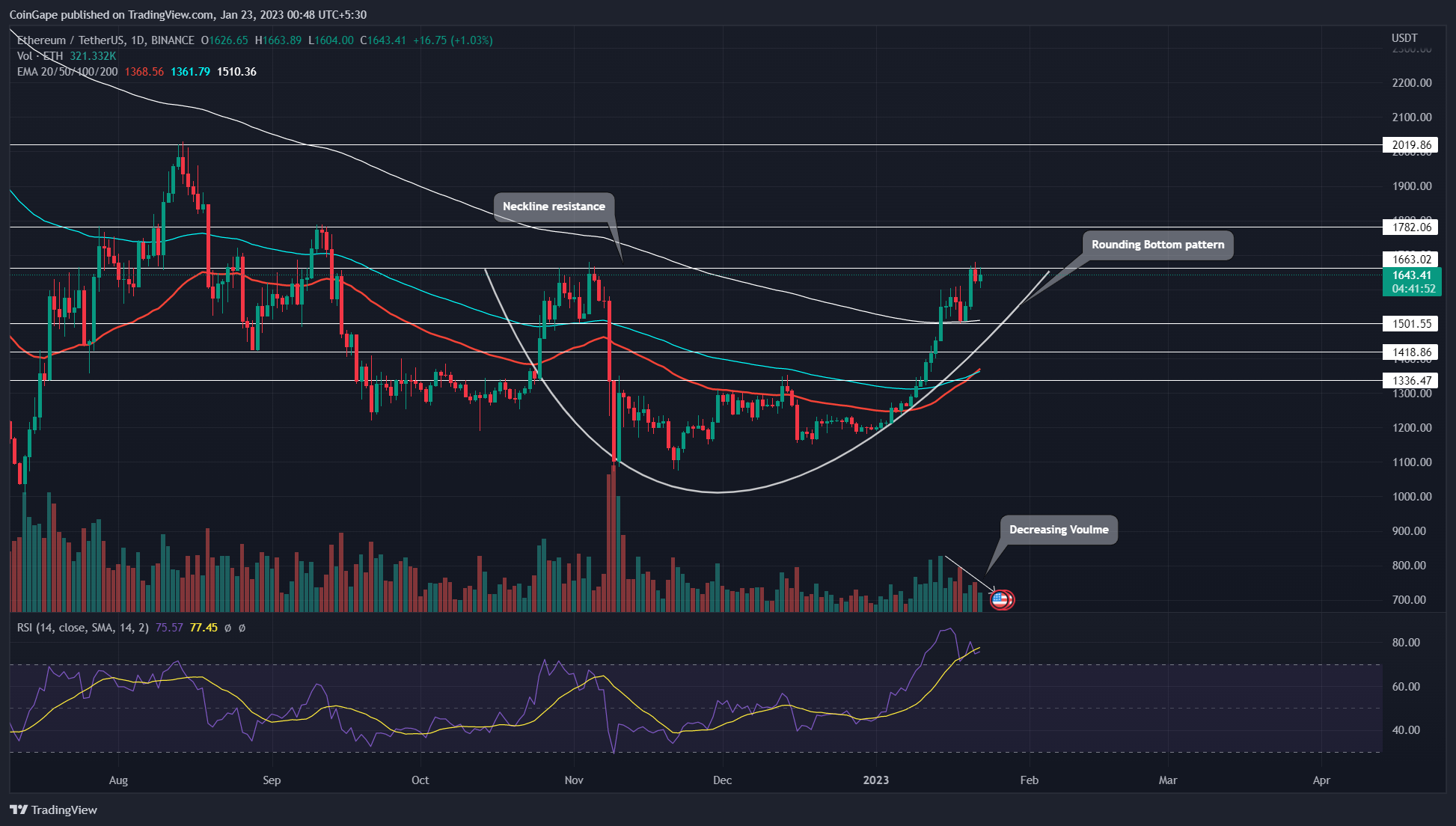Select the 2019.86 price level label
Screen dimensions: 1456x826
click(x=1410, y=145)
